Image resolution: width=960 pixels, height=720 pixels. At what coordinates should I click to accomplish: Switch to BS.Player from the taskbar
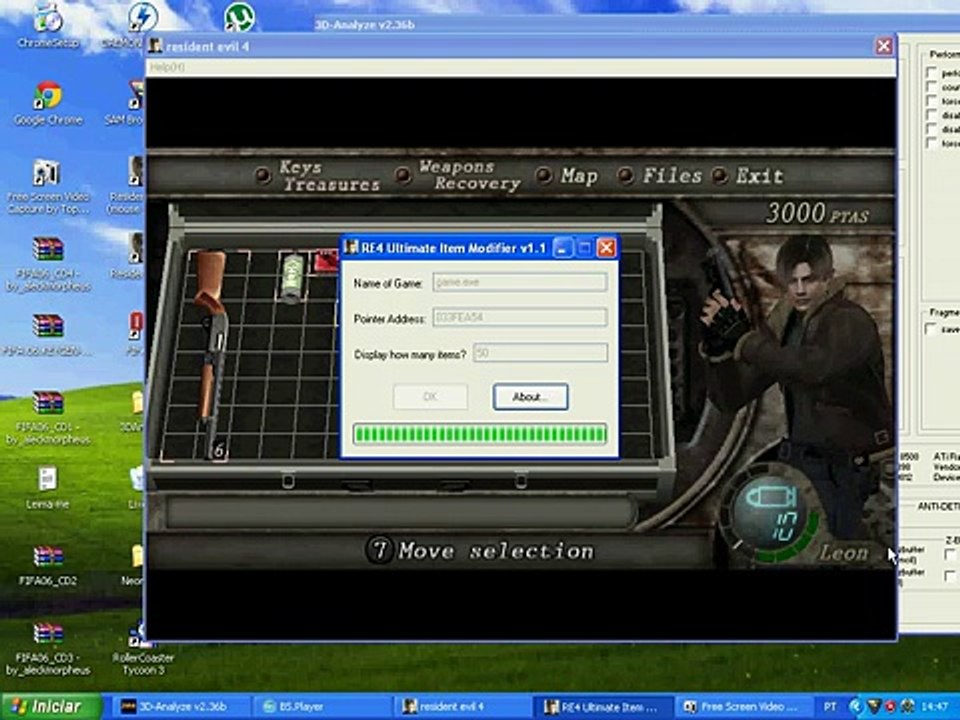tap(321, 707)
